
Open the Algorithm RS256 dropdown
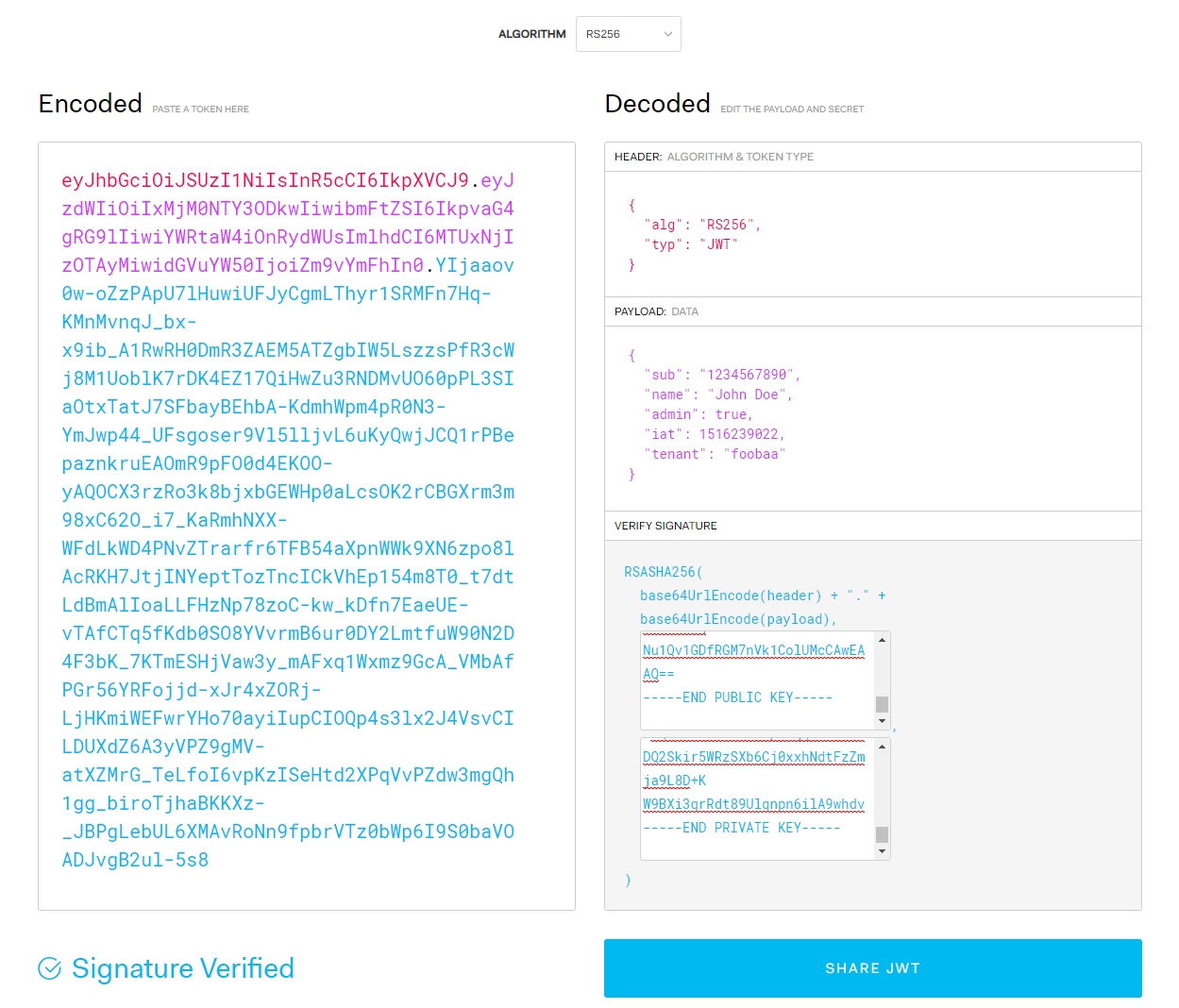pos(628,34)
